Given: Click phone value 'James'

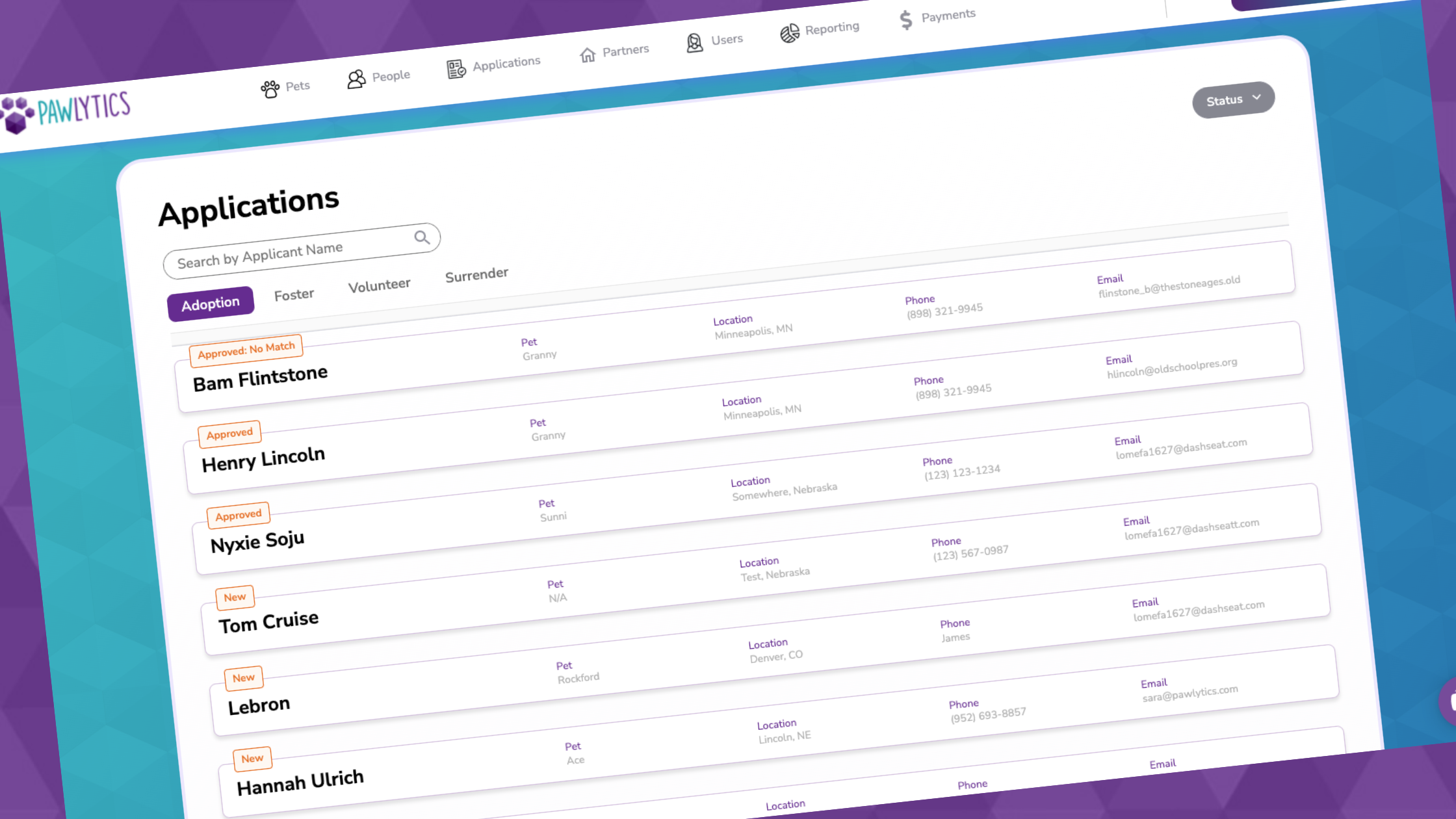Looking at the screenshot, I should pyautogui.click(x=955, y=638).
